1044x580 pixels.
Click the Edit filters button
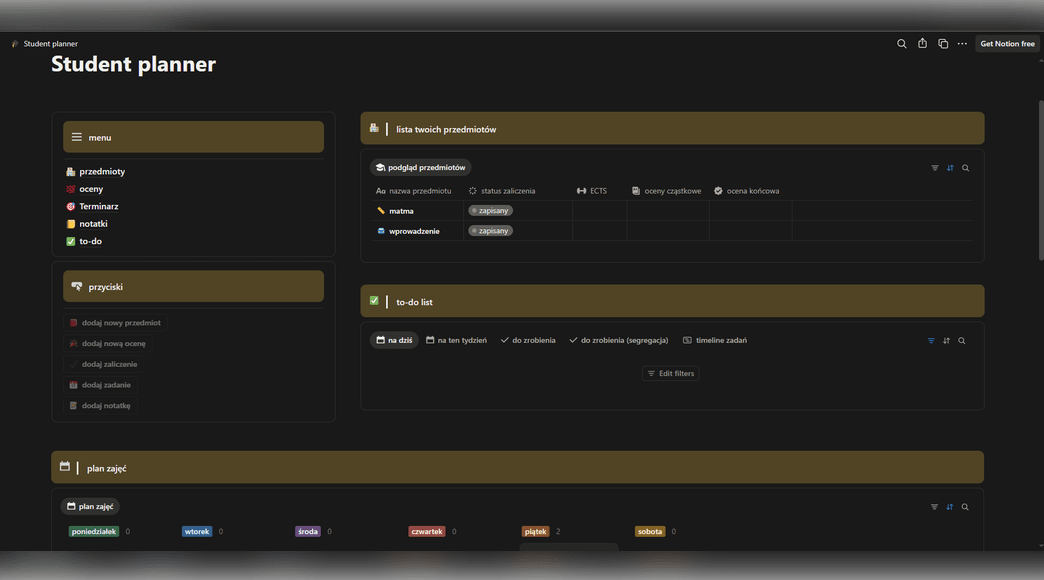pyautogui.click(x=671, y=373)
